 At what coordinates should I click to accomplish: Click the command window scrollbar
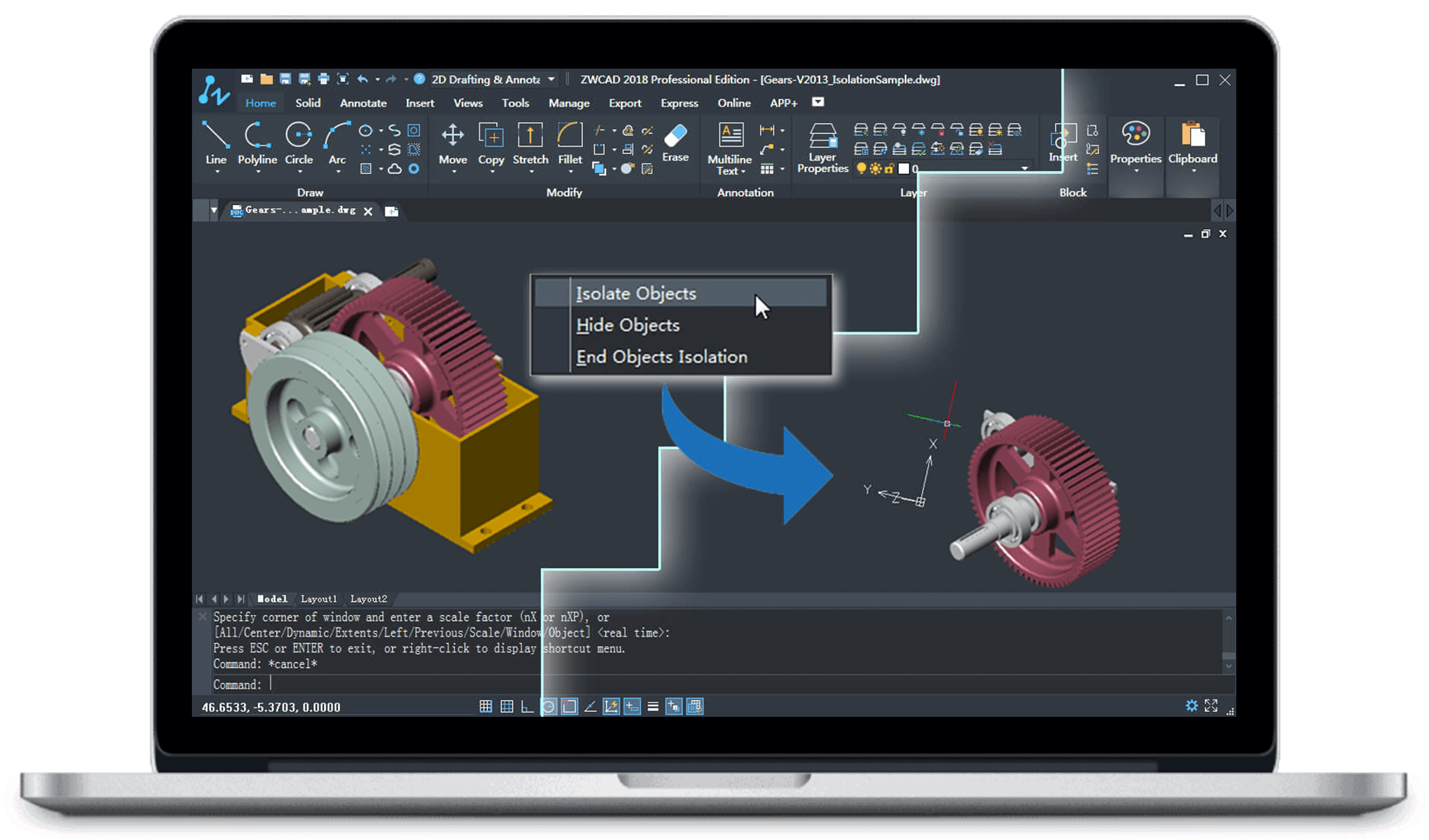[x=1228, y=642]
